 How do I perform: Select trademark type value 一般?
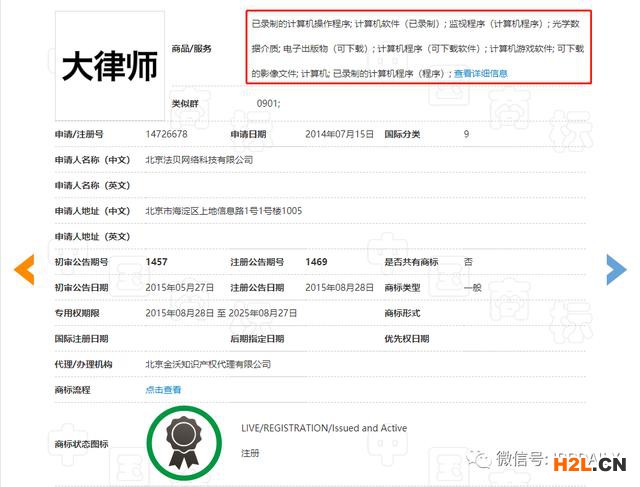[473, 287]
